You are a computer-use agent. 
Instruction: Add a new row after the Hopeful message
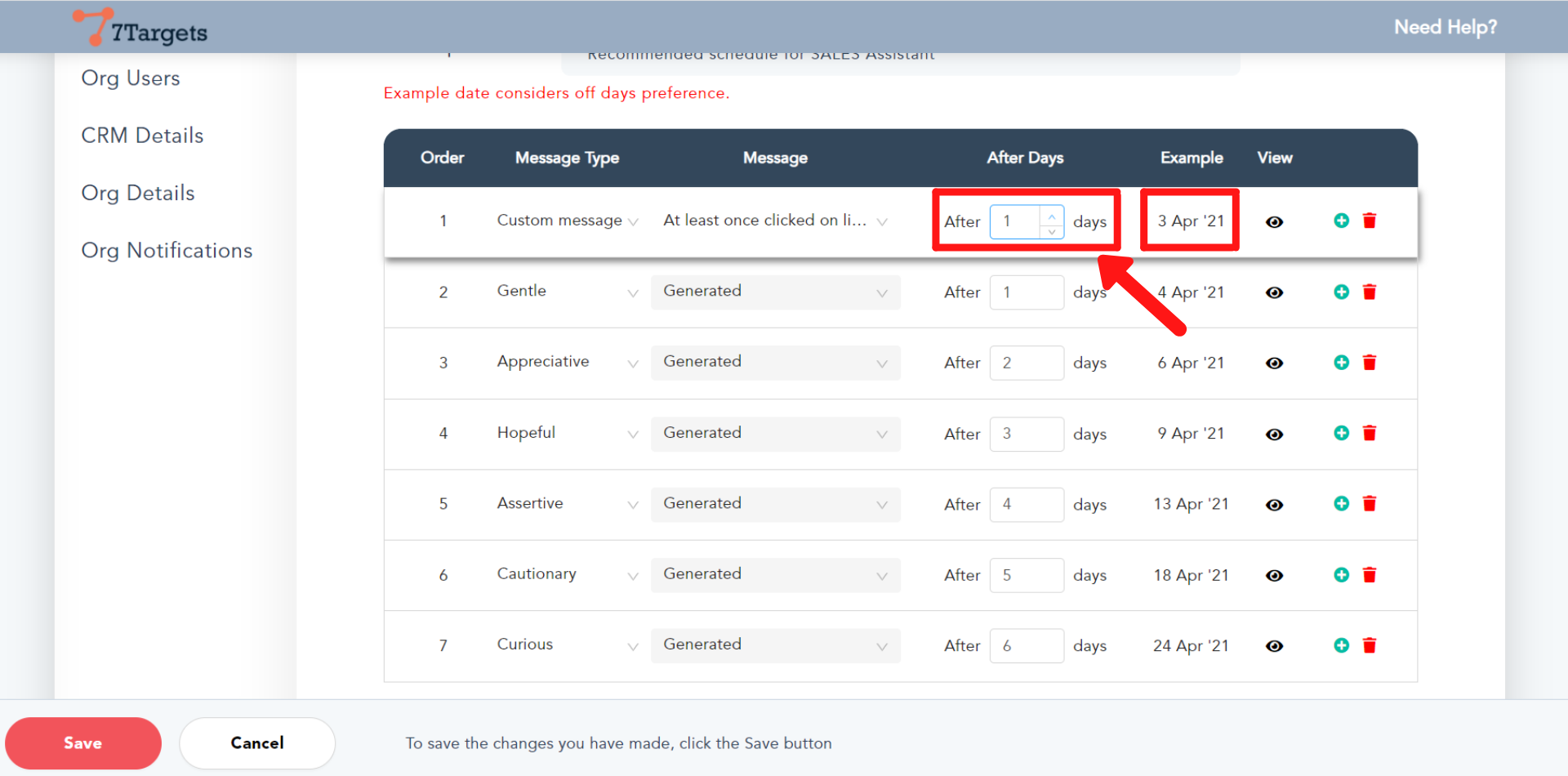tap(1340, 434)
